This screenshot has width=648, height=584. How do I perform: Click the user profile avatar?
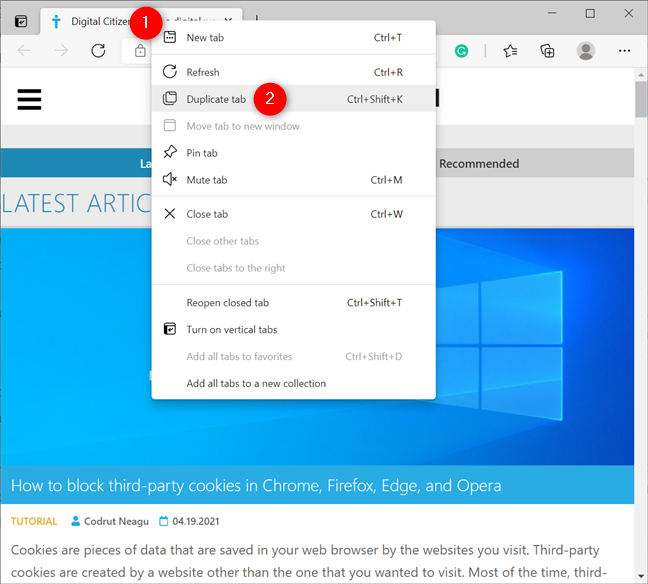(x=586, y=51)
